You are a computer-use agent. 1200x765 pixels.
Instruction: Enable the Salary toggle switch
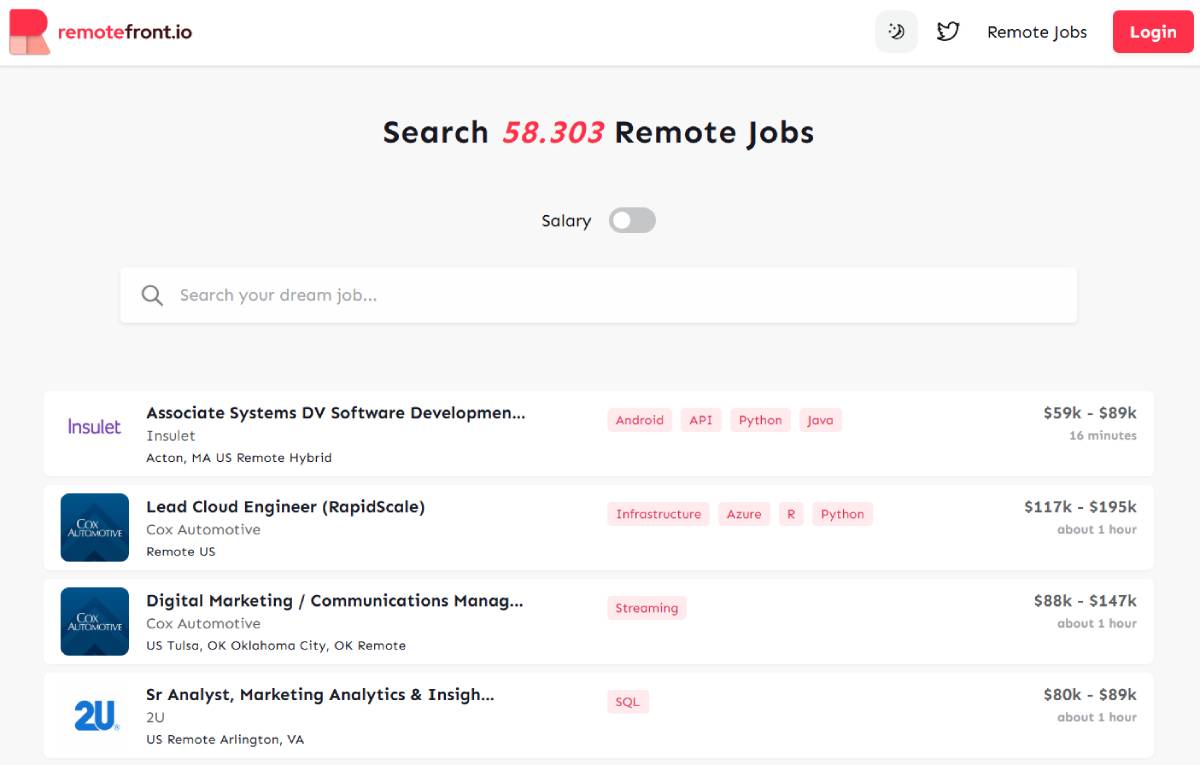(632, 220)
